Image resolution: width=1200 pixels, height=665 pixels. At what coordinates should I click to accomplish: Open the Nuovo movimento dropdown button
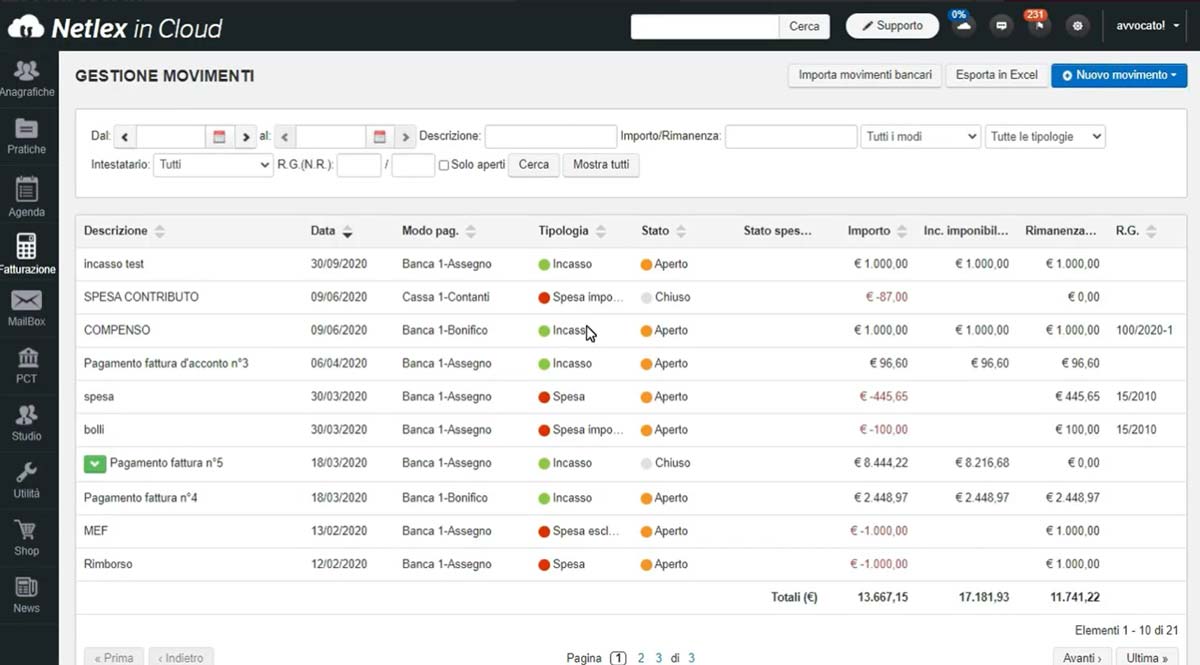point(1119,75)
